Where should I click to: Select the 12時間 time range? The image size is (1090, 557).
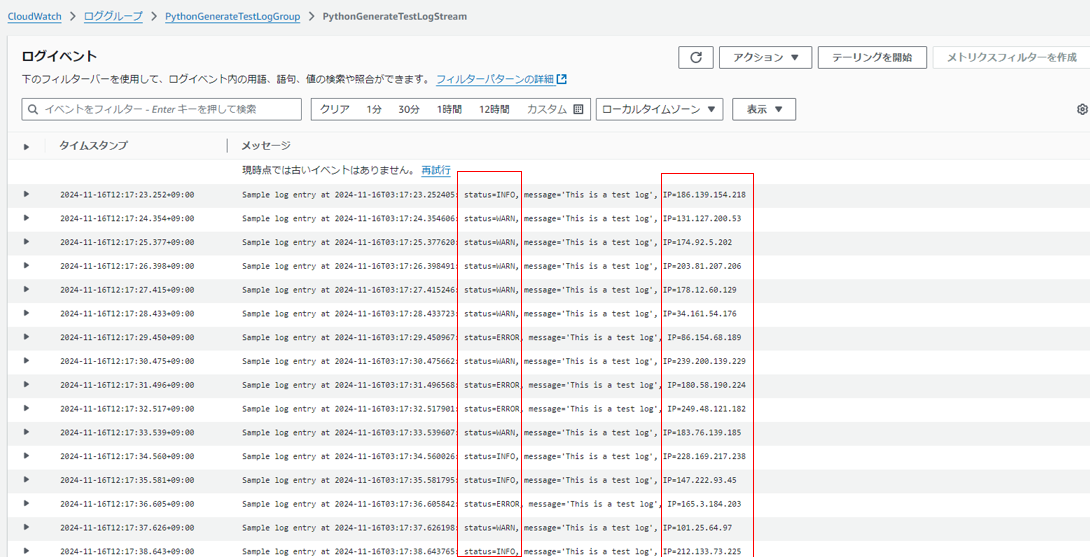tap(494, 109)
